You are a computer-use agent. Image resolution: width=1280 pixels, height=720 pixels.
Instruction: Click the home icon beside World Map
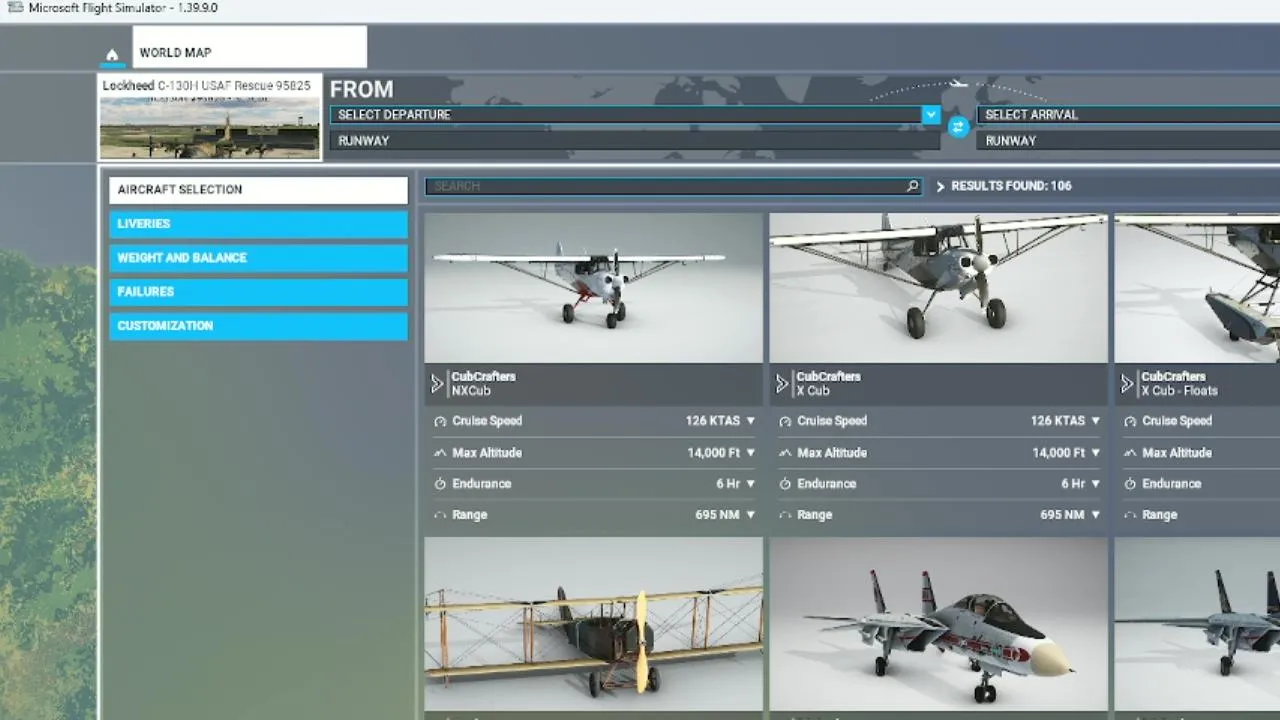112,55
